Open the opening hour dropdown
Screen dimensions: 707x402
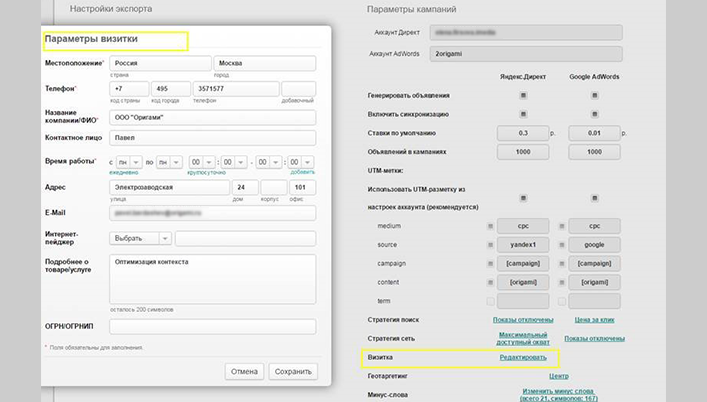point(202,162)
